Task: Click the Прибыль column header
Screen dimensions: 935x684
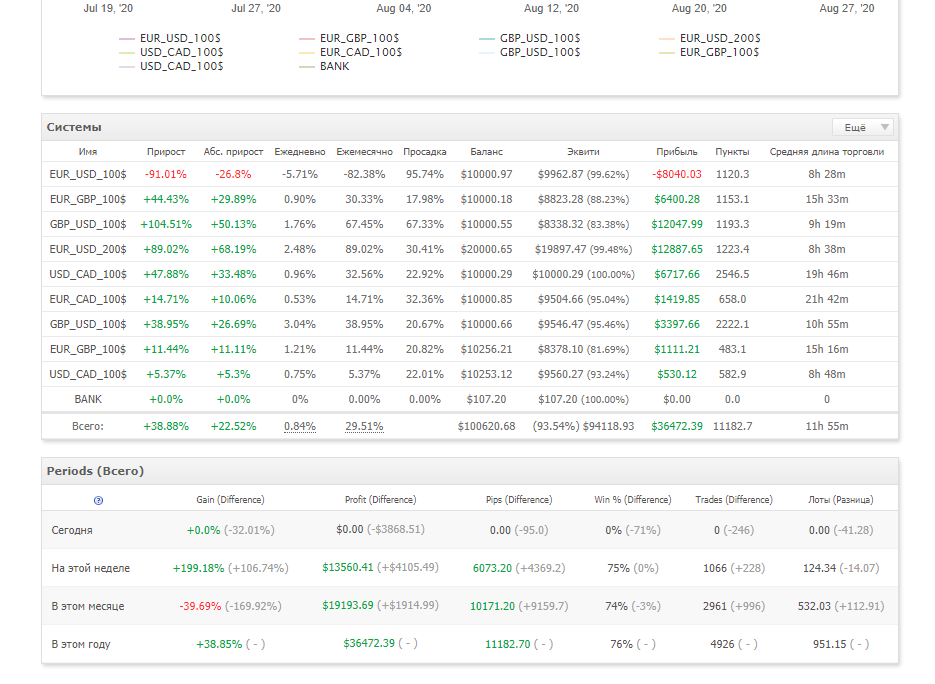Action: [x=677, y=151]
